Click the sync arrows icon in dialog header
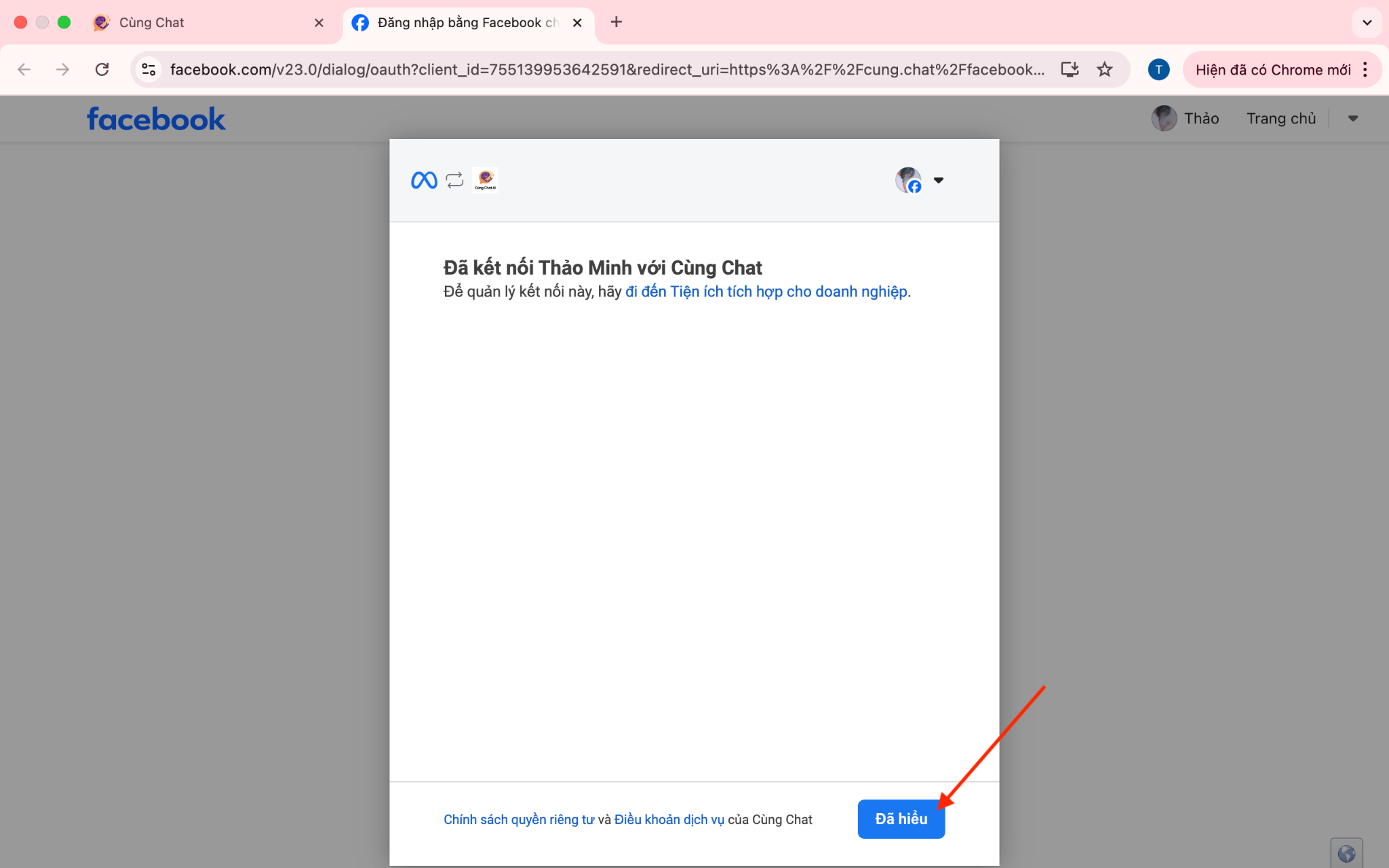Image resolution: width=1389 pixels, height=868 pixels. (x=454, y=180)
